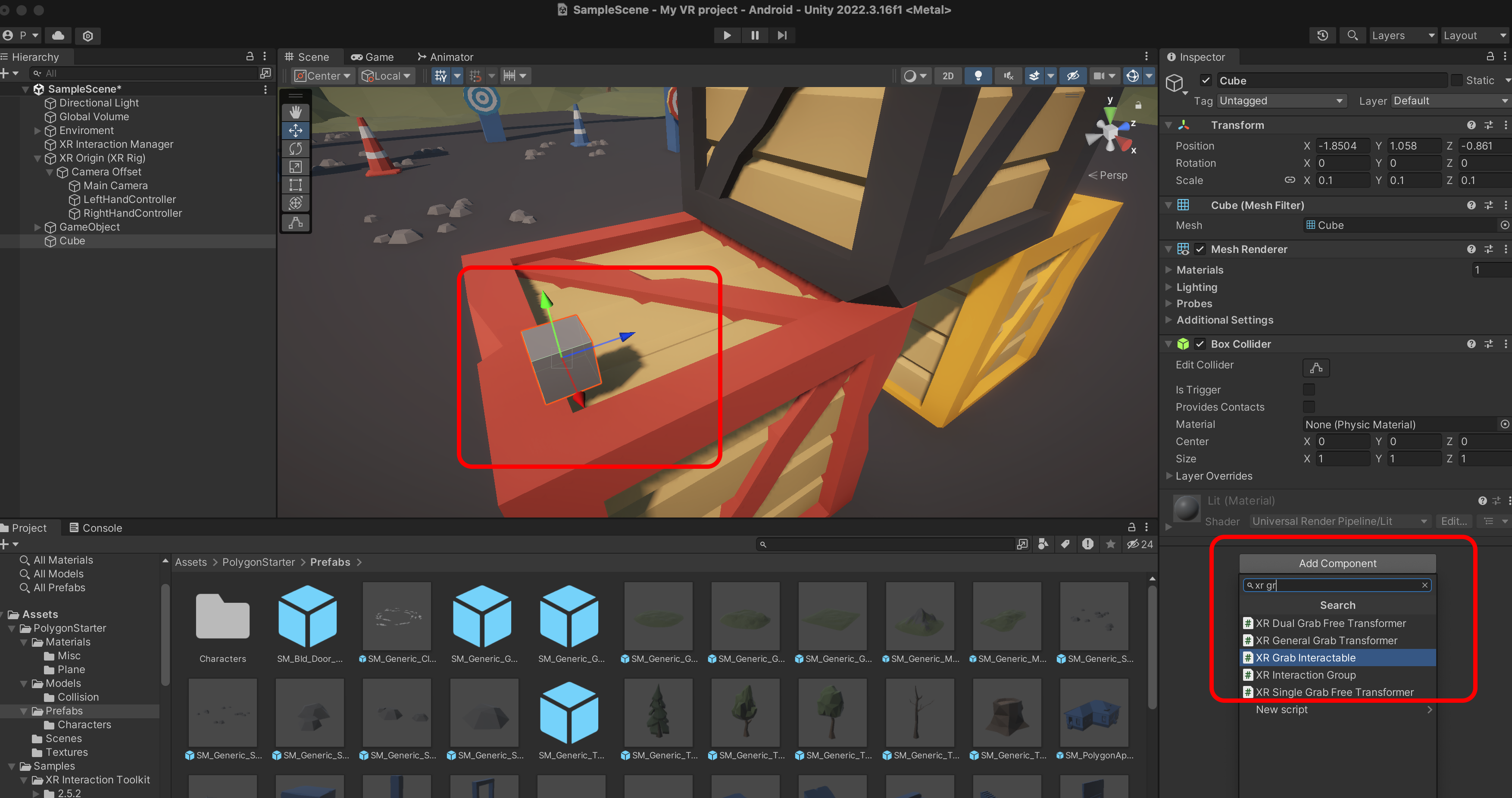Select the Rect transform tool

(295, 185)
